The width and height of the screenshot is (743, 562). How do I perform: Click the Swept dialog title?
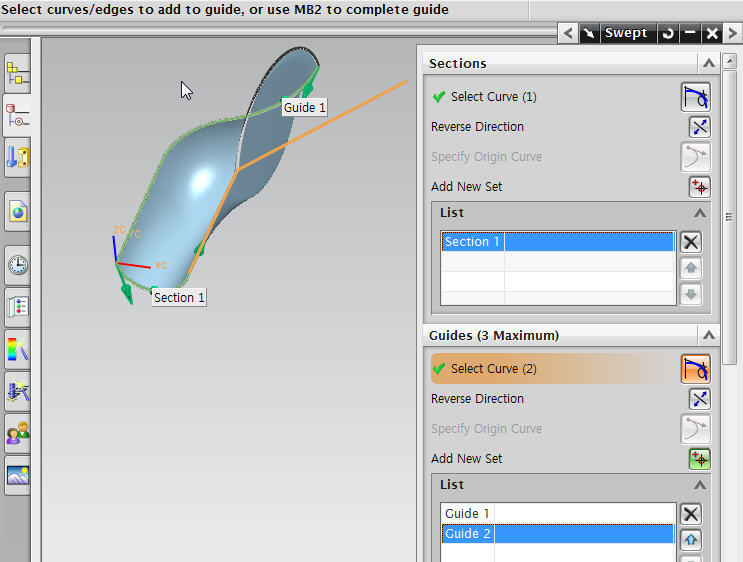[x=626, y=33]
